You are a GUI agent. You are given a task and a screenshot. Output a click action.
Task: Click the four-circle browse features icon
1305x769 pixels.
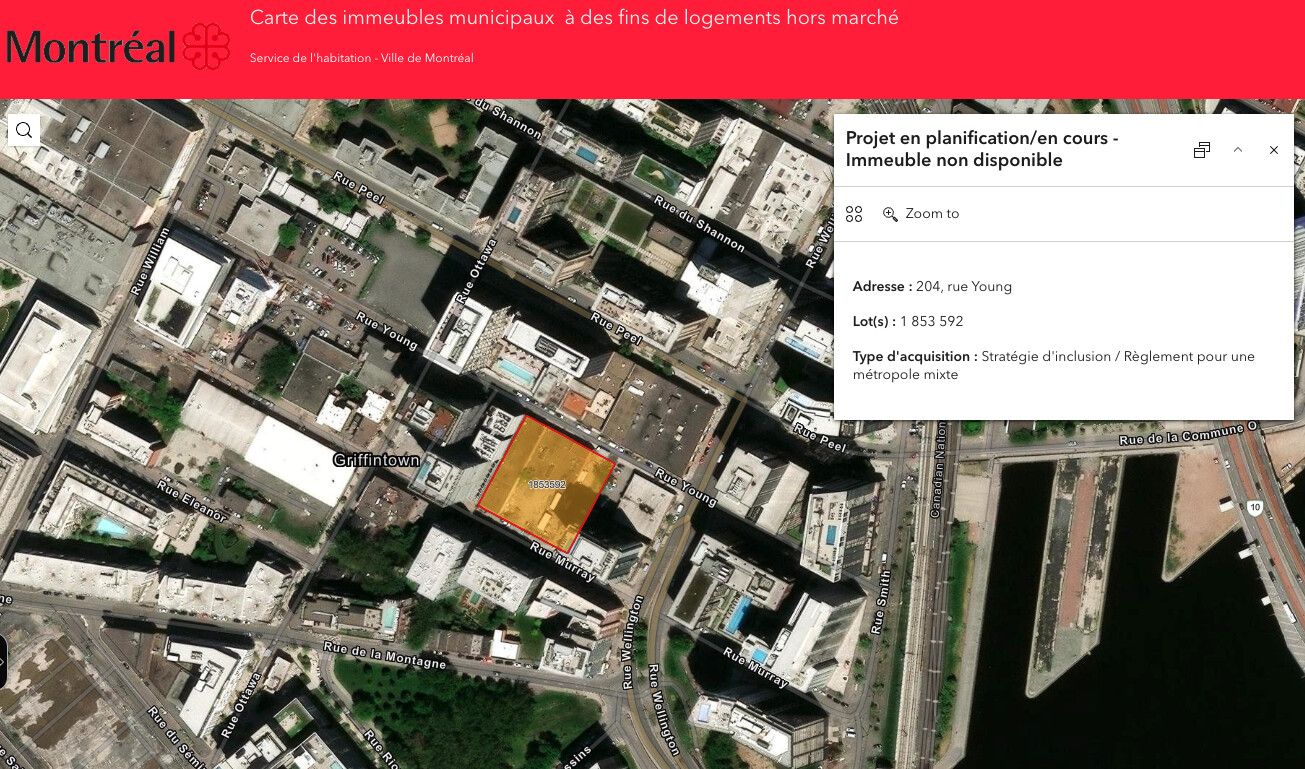pyautogui.click(x=854, y=214)
